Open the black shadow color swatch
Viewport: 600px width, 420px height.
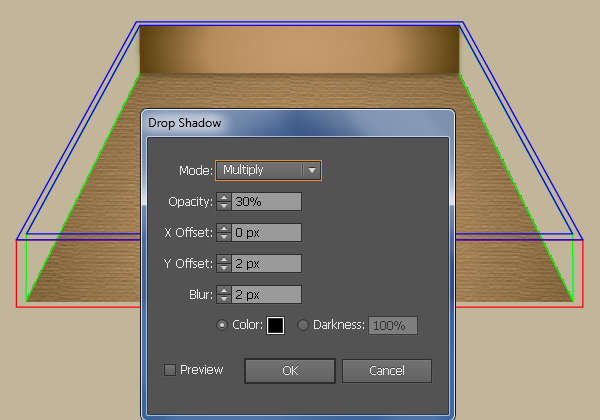click(x=276, y=326)
